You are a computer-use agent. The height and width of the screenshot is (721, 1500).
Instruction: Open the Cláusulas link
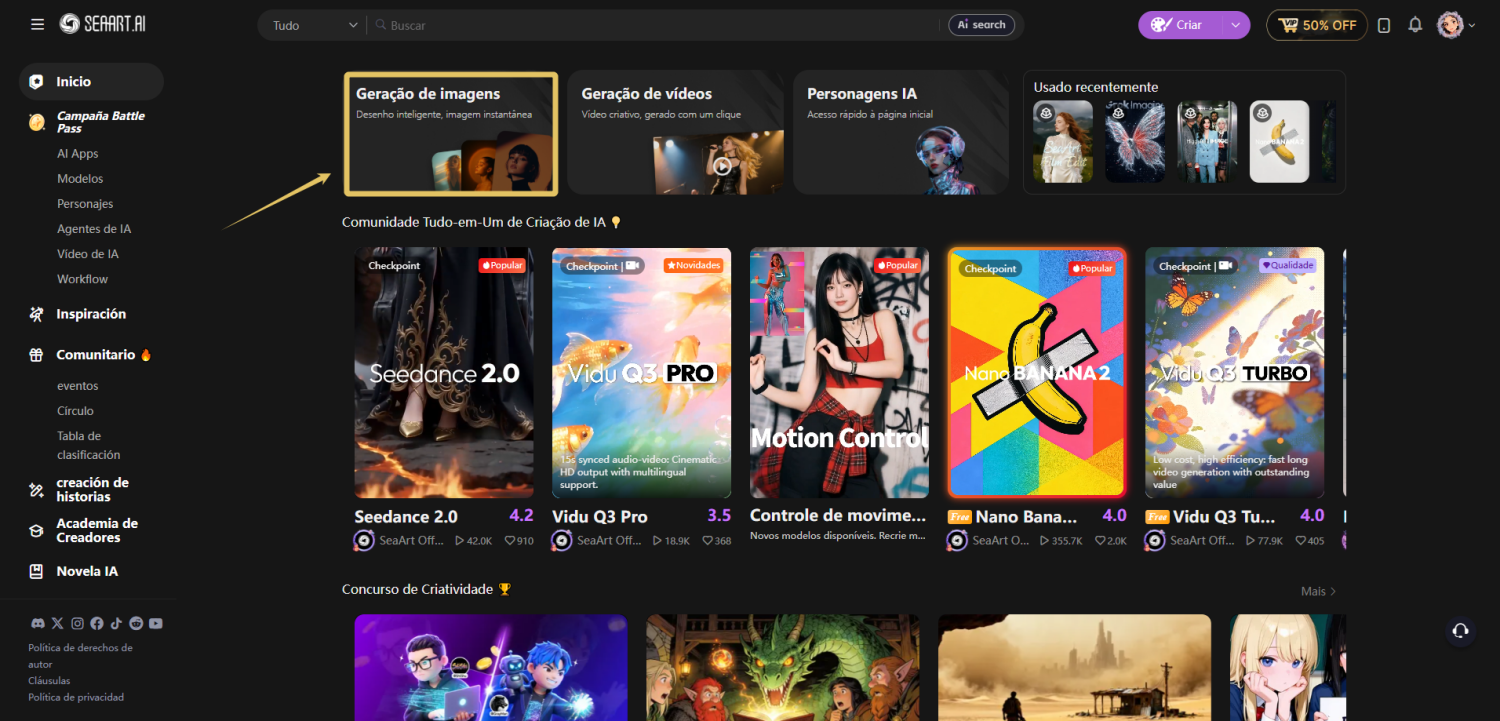point(49,681)
